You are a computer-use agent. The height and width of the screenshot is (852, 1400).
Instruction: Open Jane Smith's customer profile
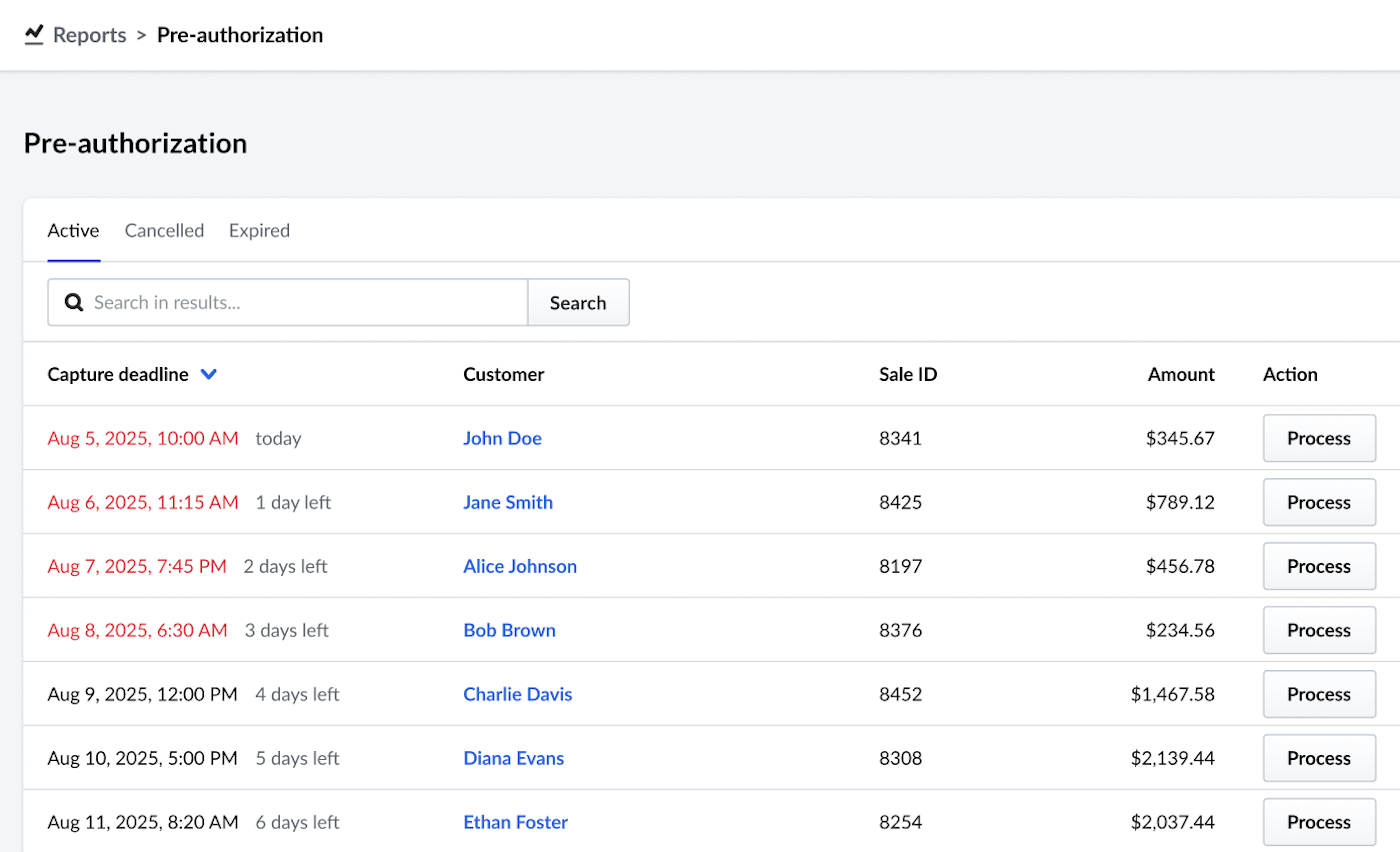tap(508, 502)
